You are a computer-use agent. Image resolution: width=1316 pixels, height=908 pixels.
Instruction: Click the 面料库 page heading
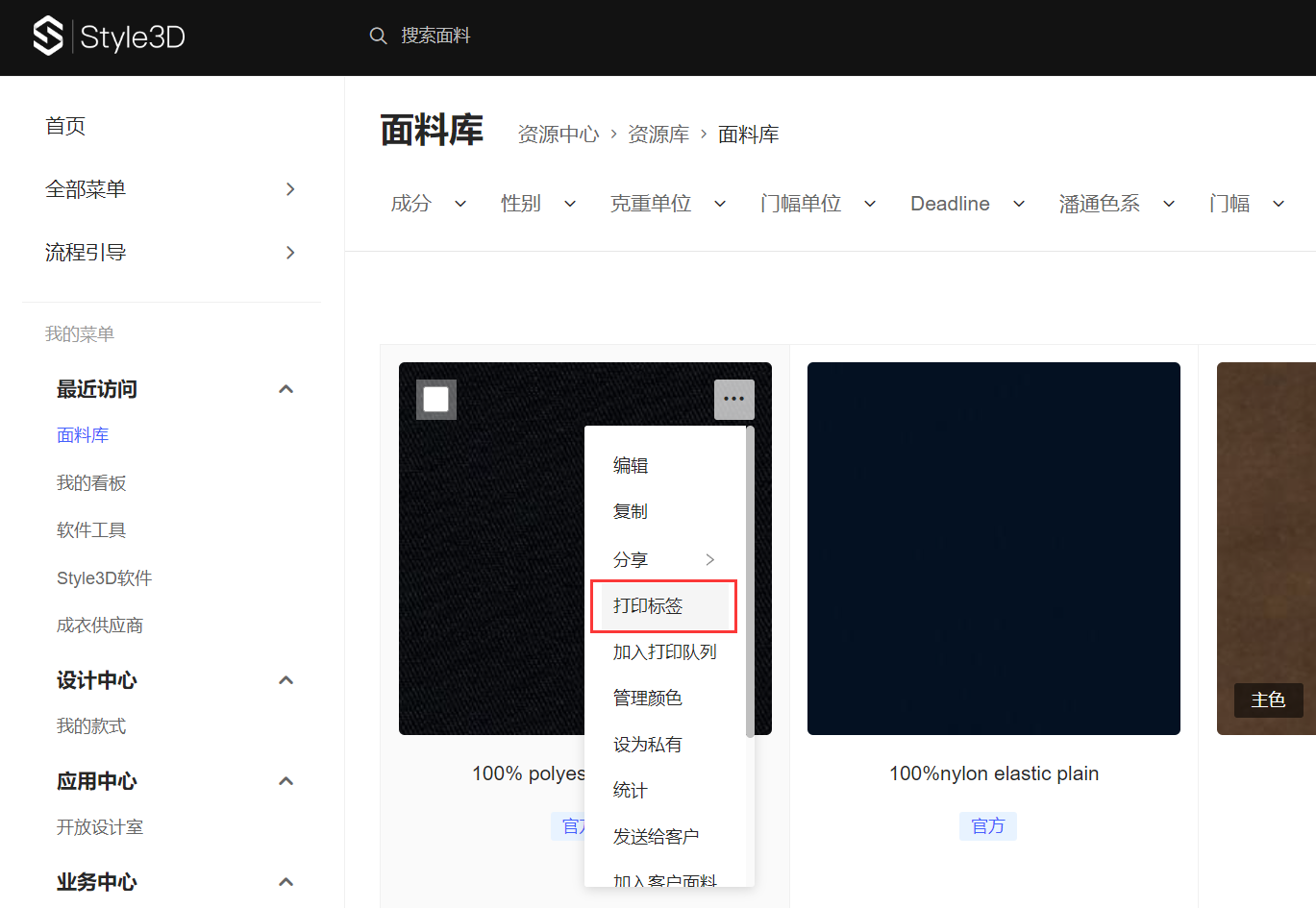coord(432,131)
